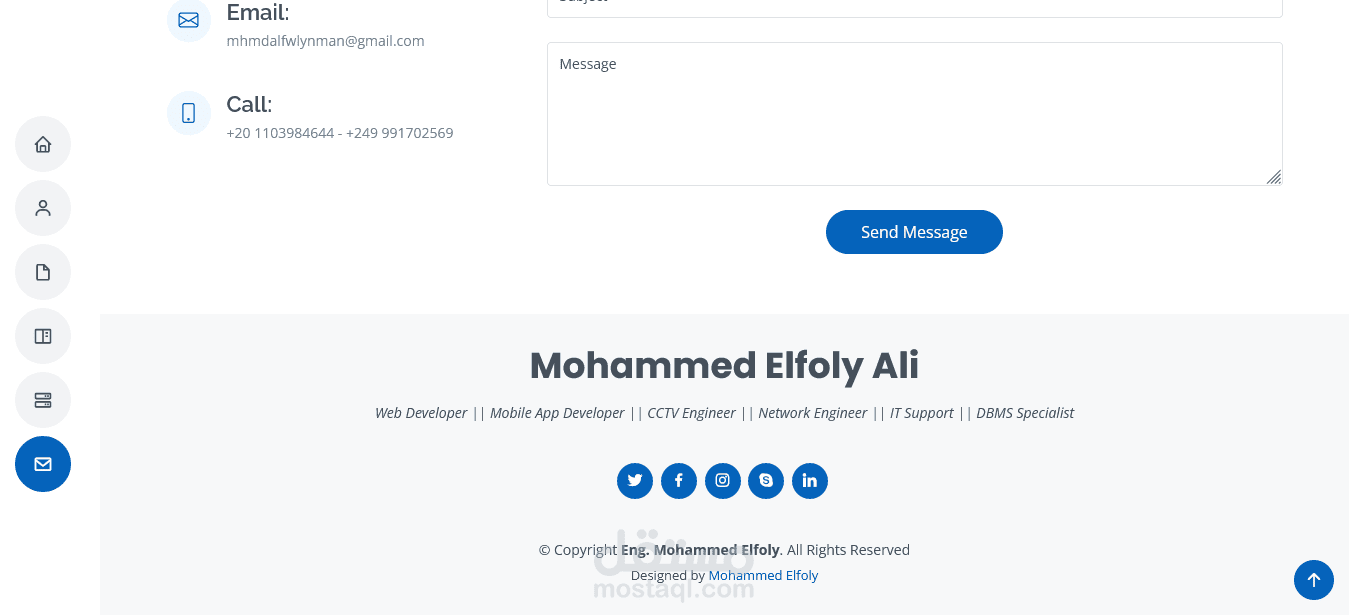Viewport: 1349px width, 615px height.
Task: Open About section via person icon
Action: pyautogui.click(x=43, y=208)
